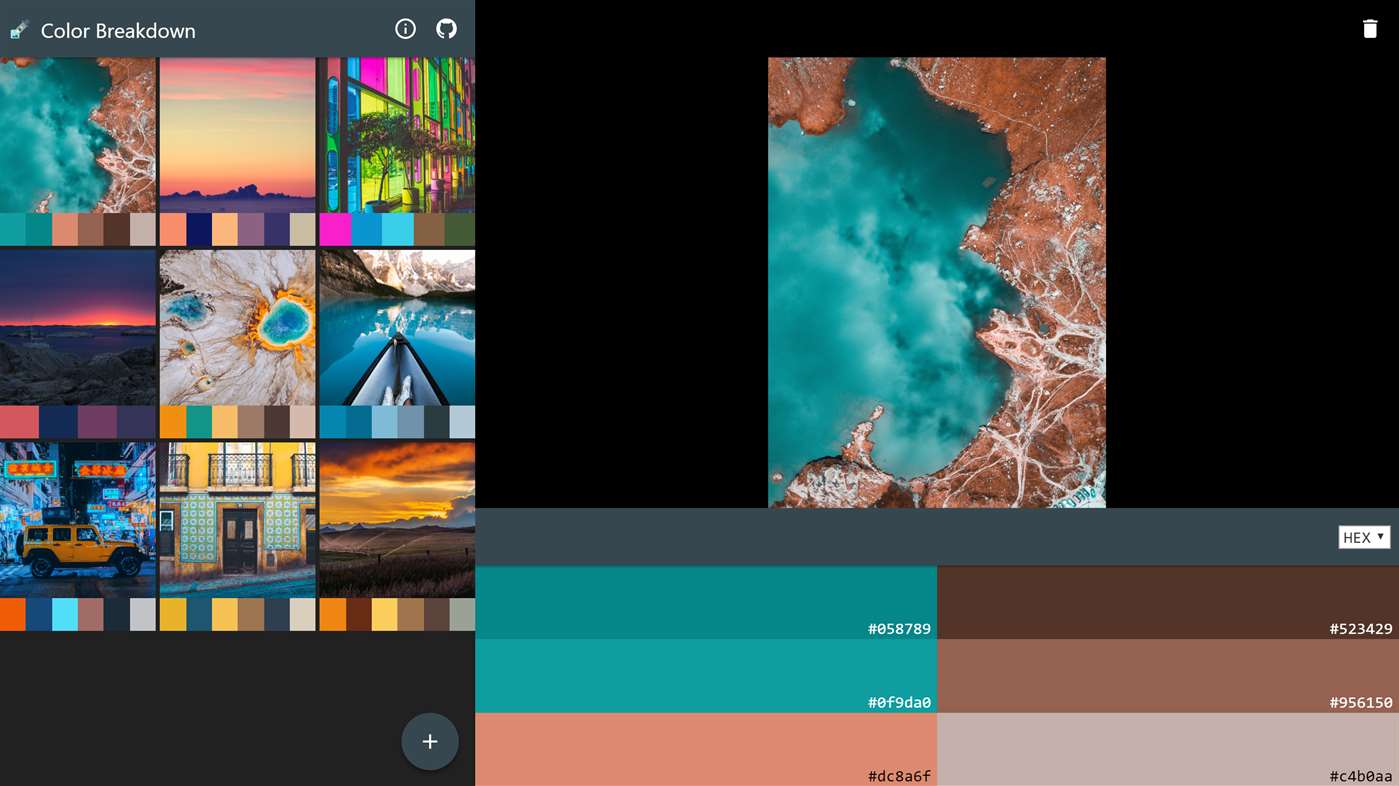Open the colorful building windows thumbnail
1399x786 pixels.
[397, 135]
